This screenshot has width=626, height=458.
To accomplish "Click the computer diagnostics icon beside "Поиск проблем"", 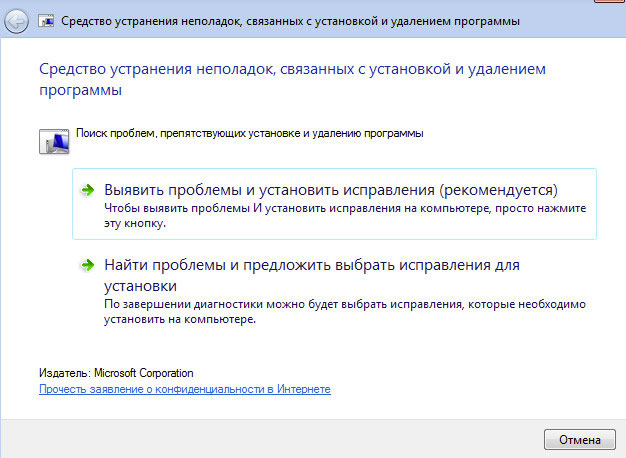I will click(55, 140).
